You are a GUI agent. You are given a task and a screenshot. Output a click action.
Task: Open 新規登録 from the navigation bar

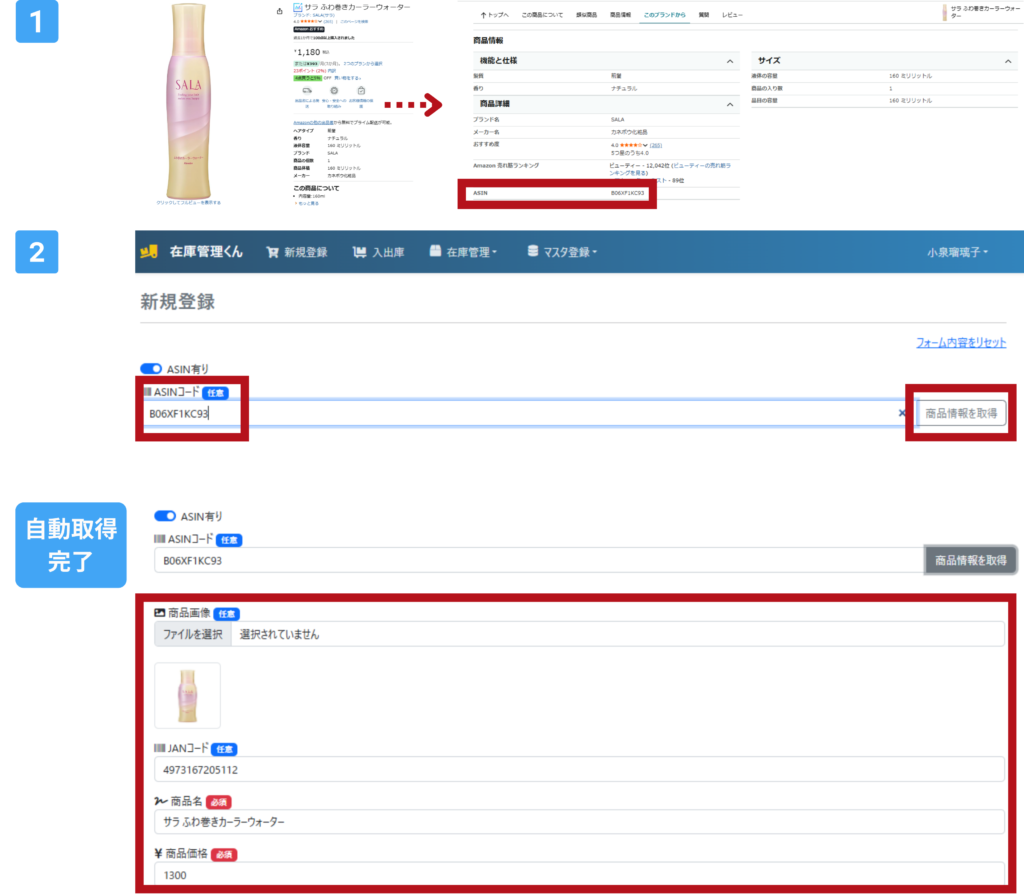click(297, 252)
